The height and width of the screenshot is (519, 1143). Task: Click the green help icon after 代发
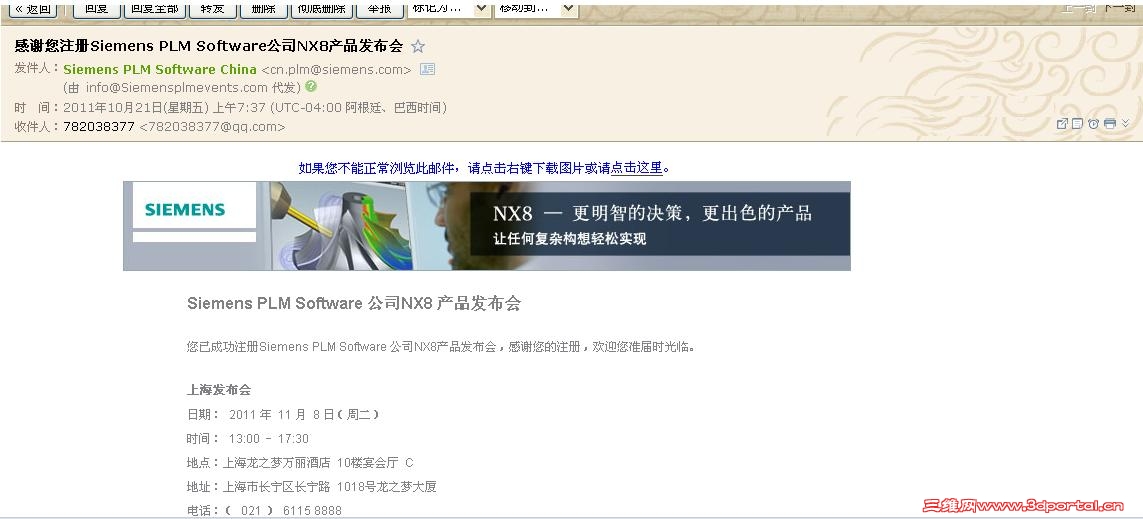coord(311,86)
